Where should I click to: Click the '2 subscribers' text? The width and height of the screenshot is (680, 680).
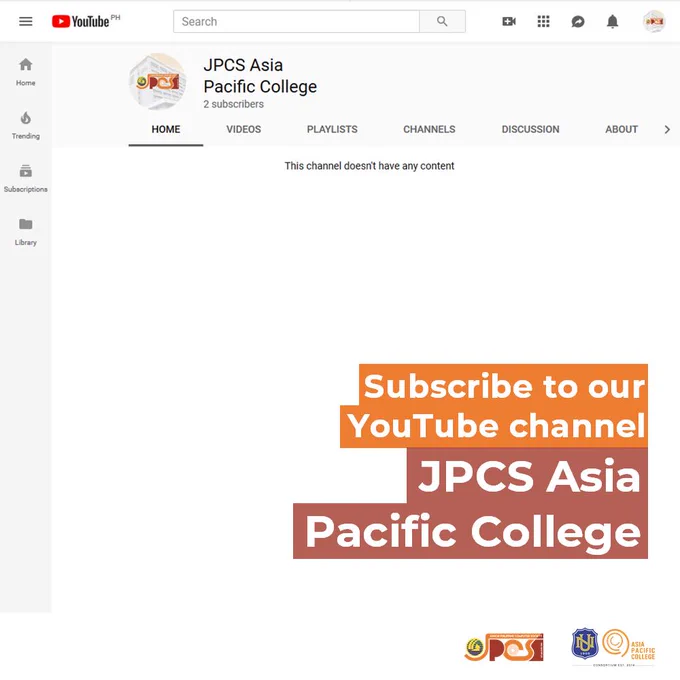tap(233, 104)
